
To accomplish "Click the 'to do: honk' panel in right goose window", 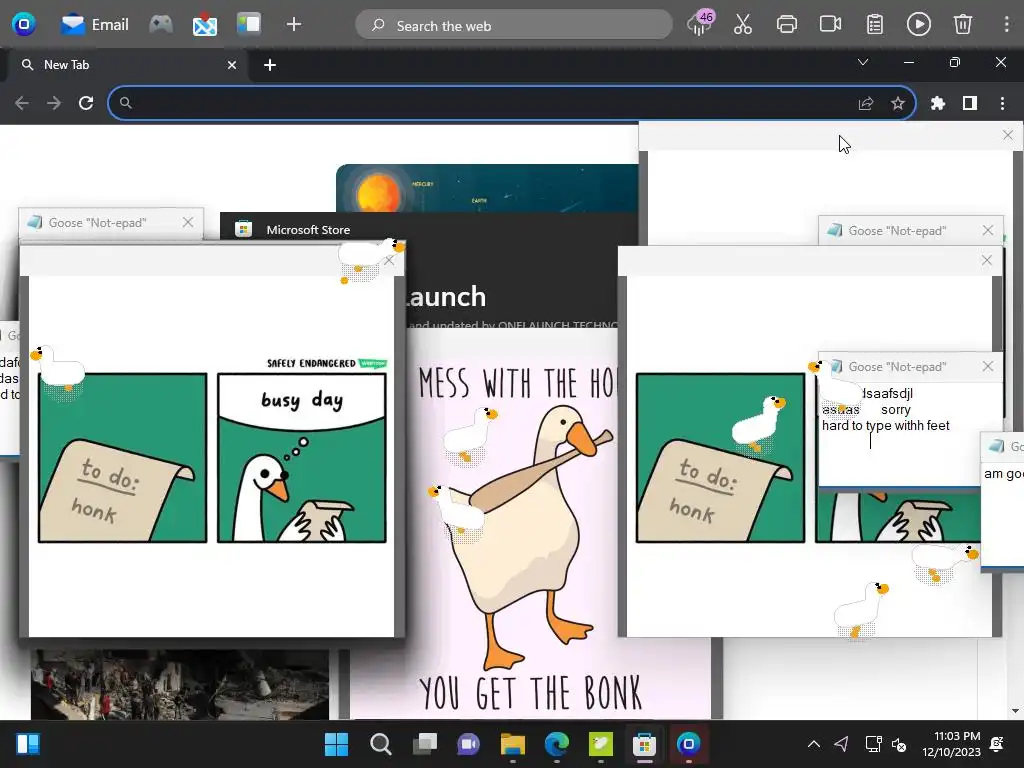I will click(x=720, y=457).
